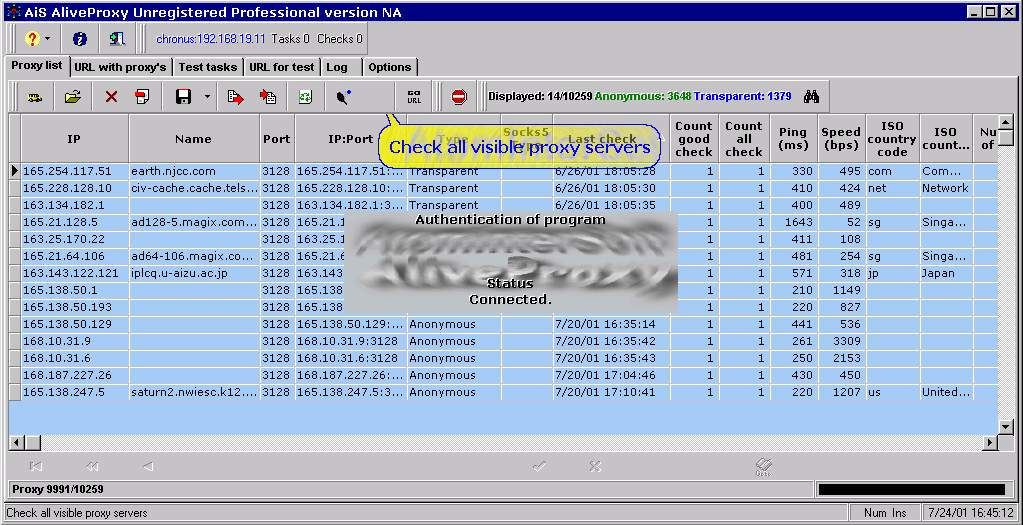Click the row indicator arrow on the first row

pos(15,172)
